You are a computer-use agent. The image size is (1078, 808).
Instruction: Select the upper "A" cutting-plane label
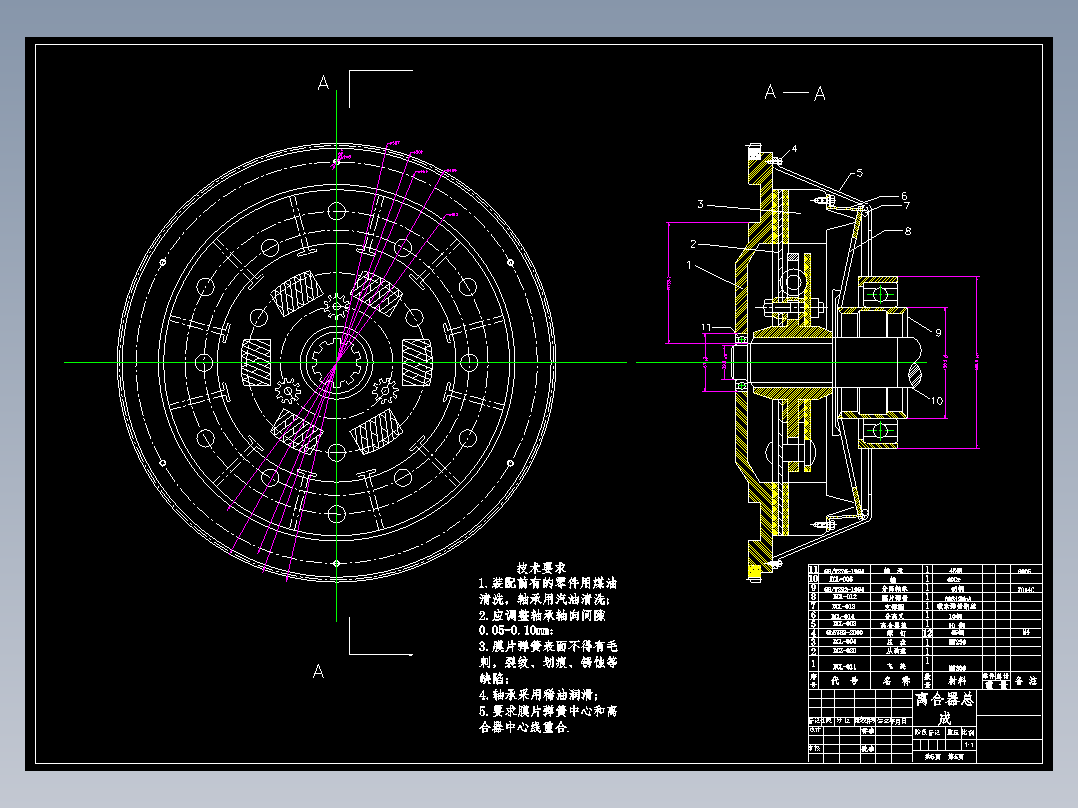tap(323, 83)
